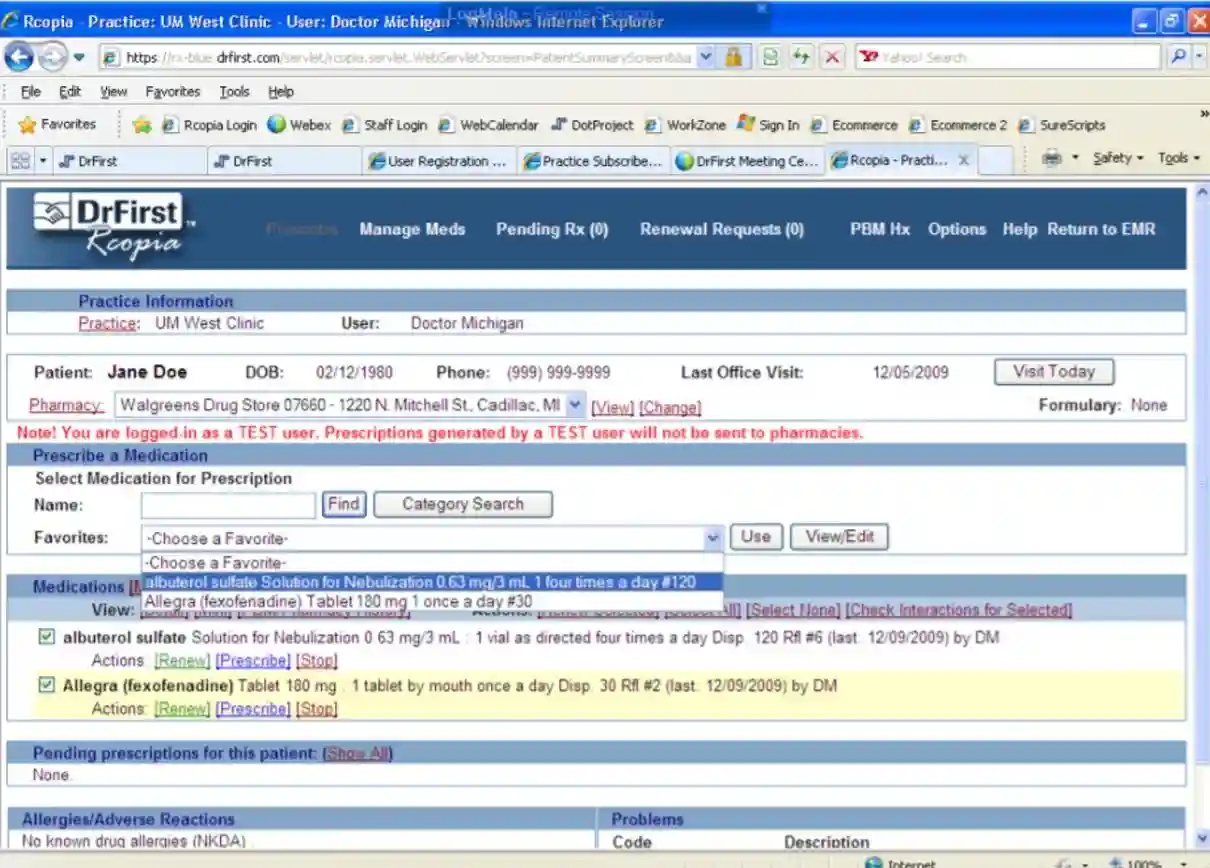This screenshot has height=868, width=1210.
Task: Open the Rcopia Login favorite
Action: 219,125
